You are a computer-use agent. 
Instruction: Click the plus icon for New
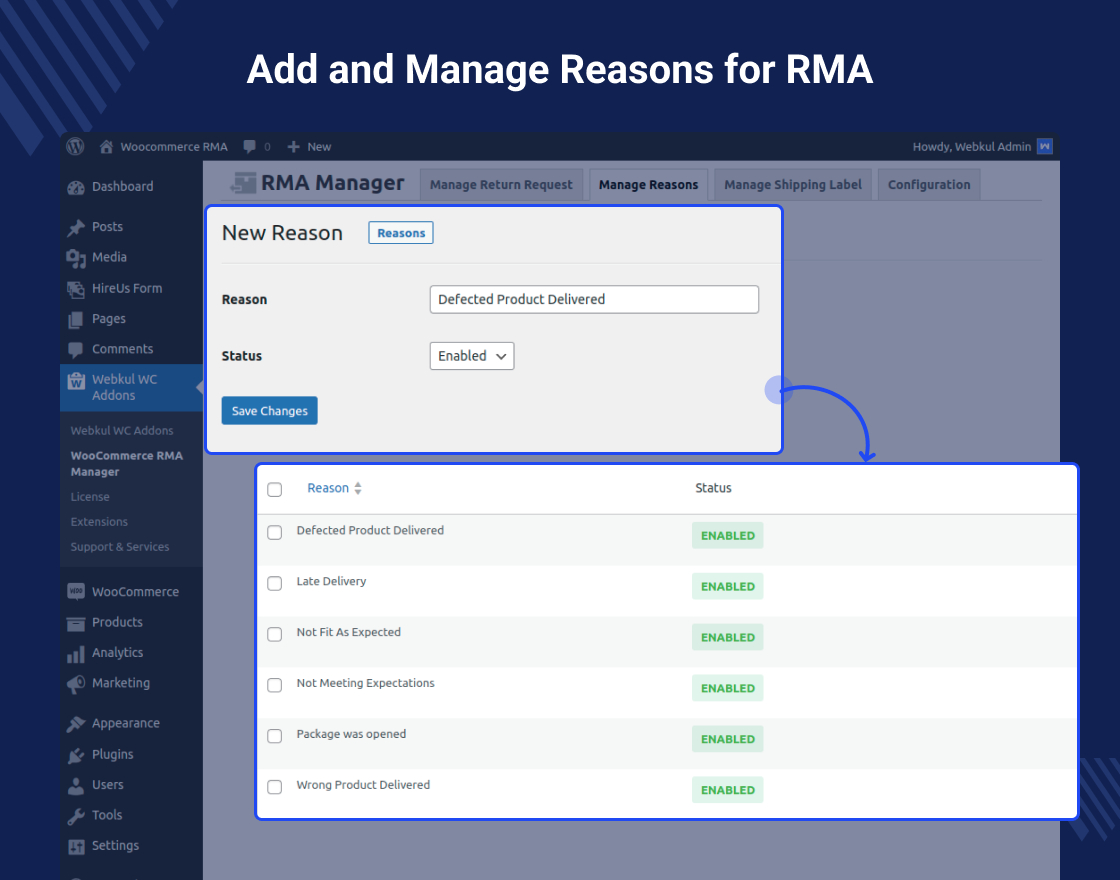click(x=293, y=146)
